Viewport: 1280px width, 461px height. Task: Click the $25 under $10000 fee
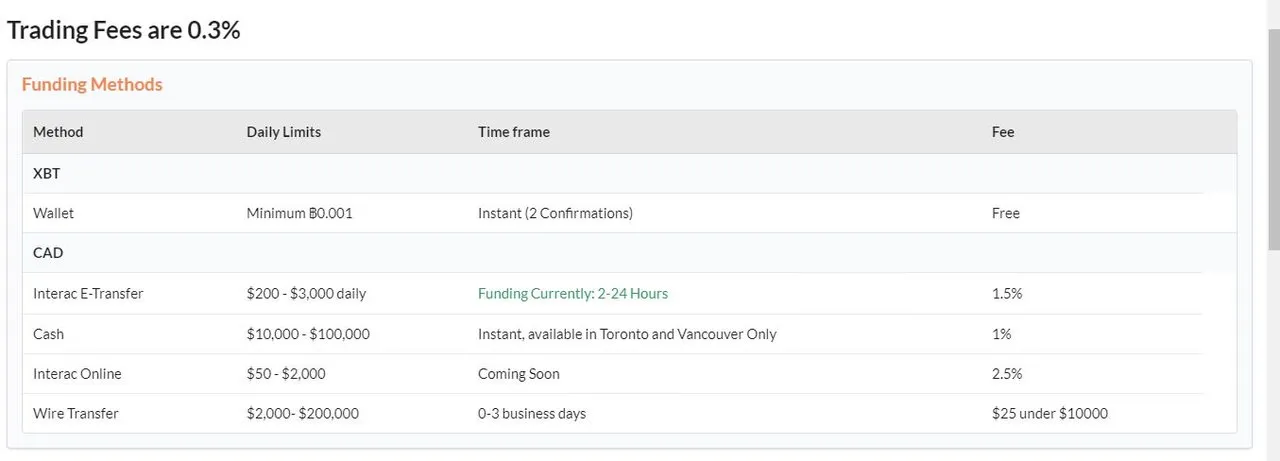coord(1050,414)
